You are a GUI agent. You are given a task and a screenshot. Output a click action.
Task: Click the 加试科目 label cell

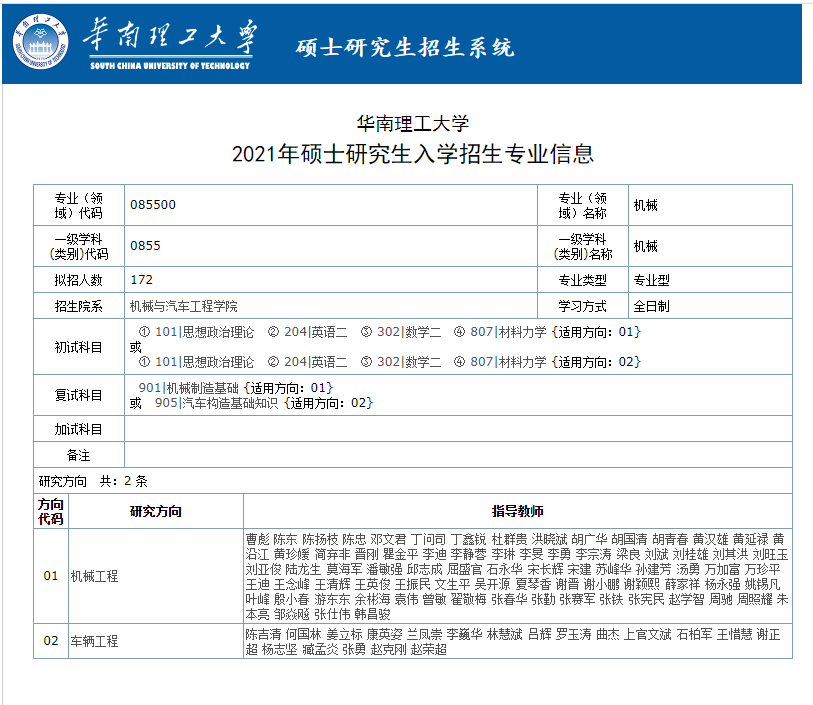[79, 429]
